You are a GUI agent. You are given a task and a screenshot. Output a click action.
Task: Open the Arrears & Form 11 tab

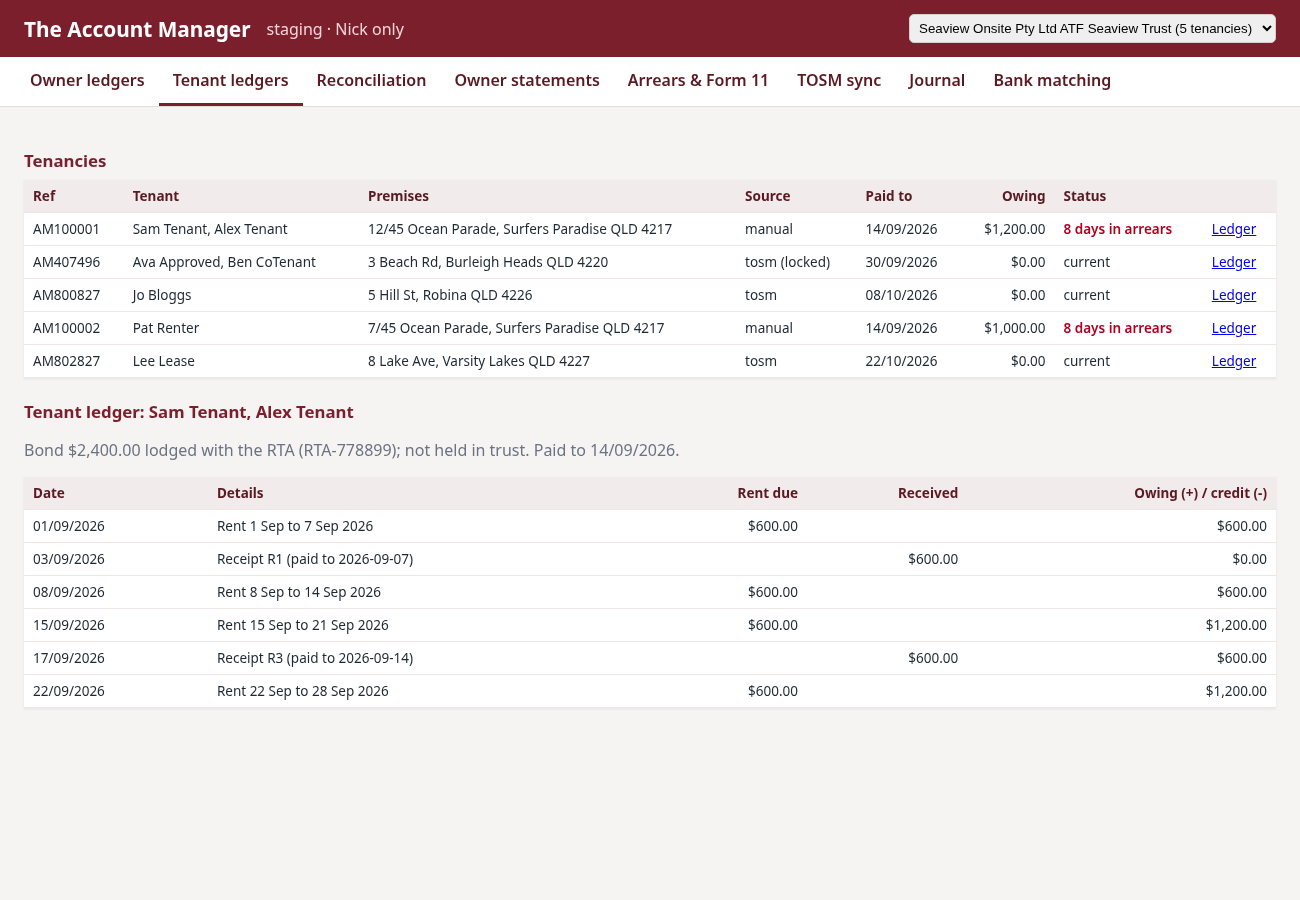(x=698, y=80)
